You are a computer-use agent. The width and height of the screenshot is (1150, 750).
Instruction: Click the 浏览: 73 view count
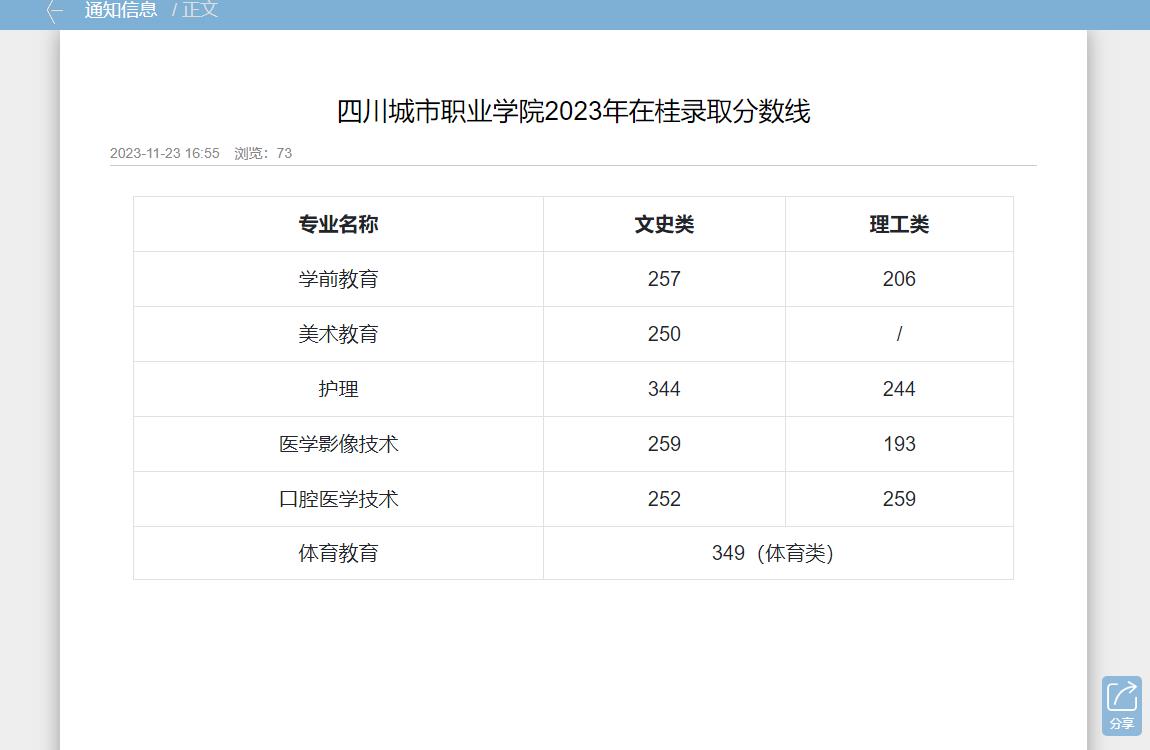263,153
